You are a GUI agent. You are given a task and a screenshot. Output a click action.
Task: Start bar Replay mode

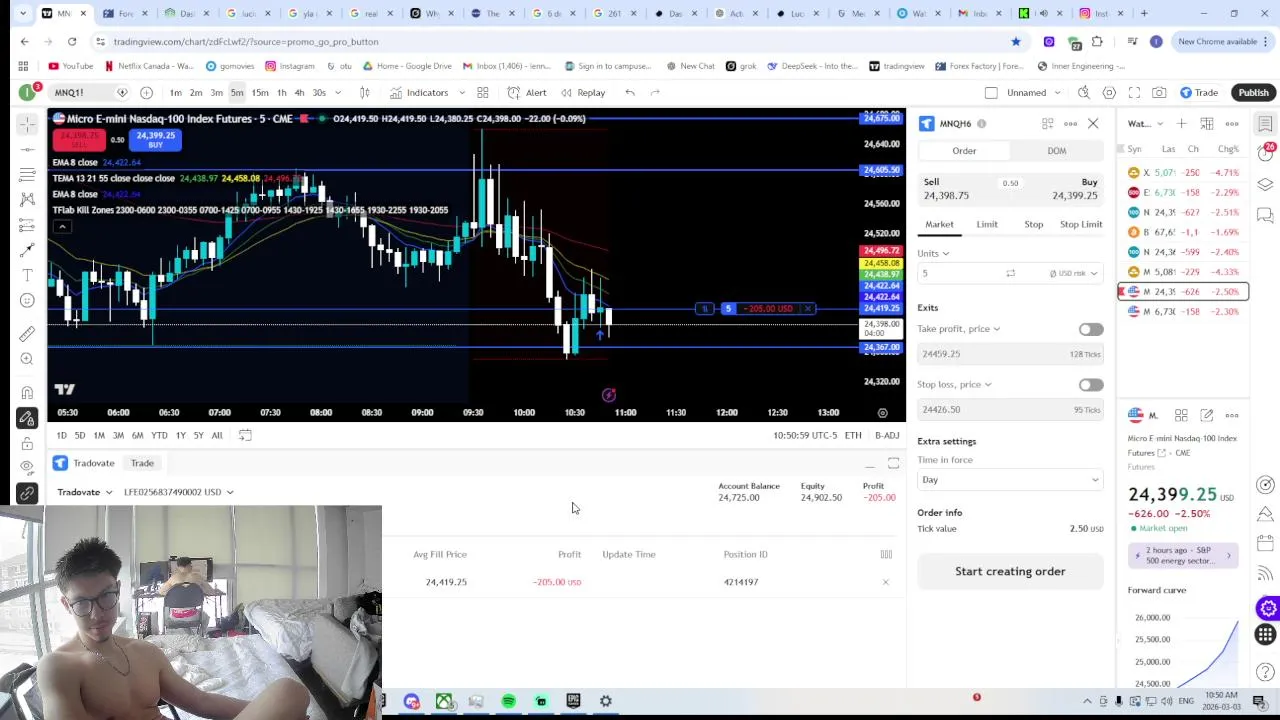583,93
